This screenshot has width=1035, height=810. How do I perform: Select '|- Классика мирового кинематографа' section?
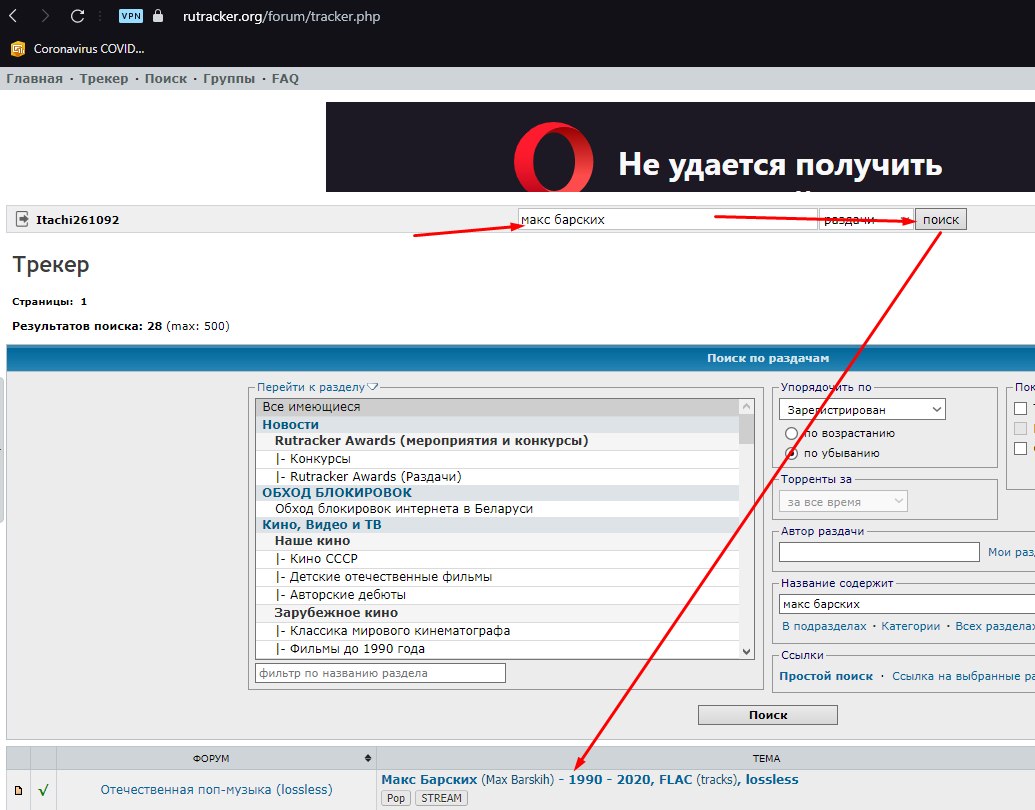[x=497, y=630]
